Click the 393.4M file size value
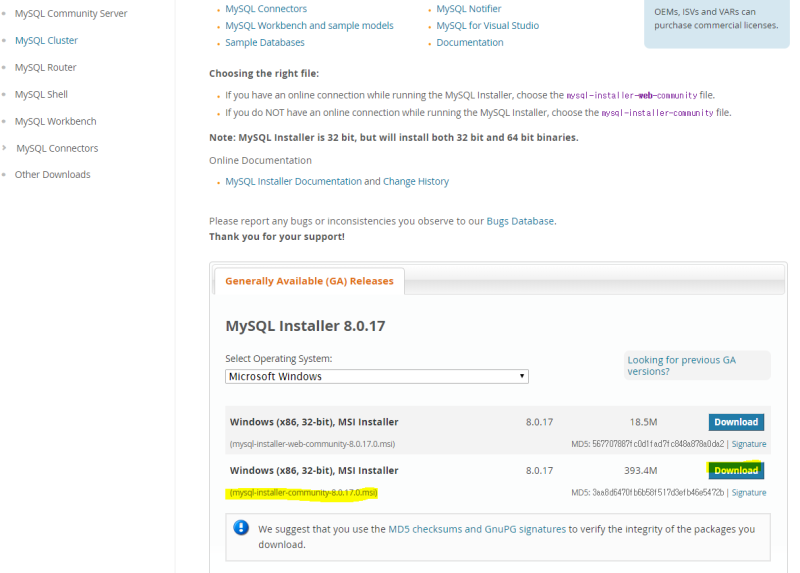 pos(640,470)
